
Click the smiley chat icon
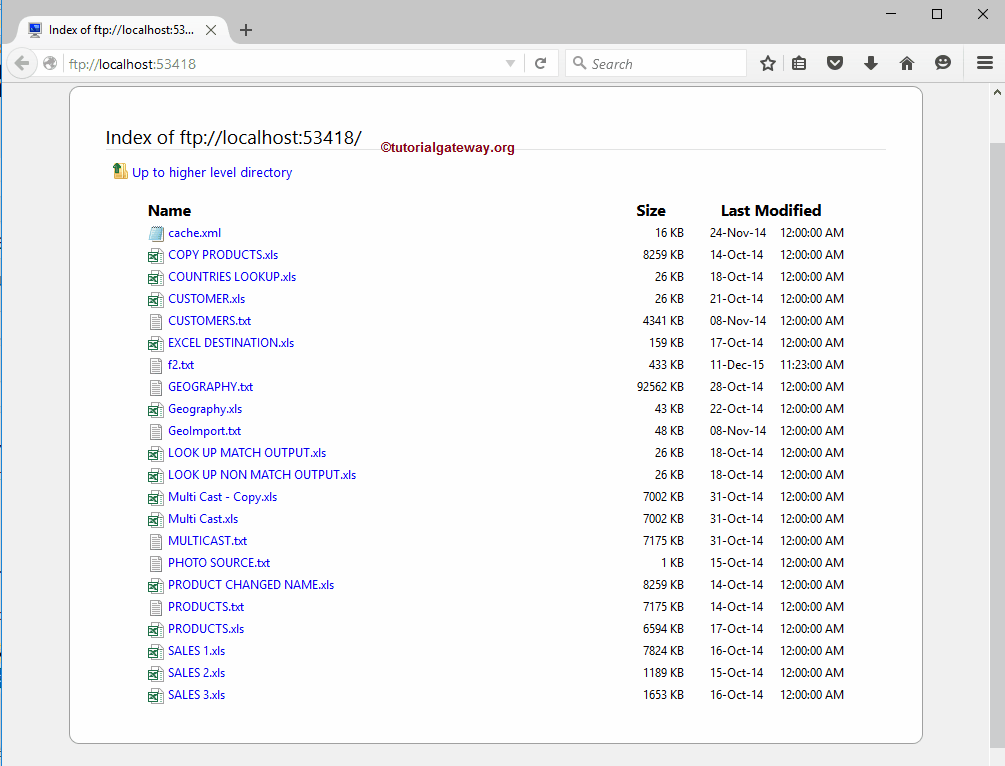(x=942, y=64)
